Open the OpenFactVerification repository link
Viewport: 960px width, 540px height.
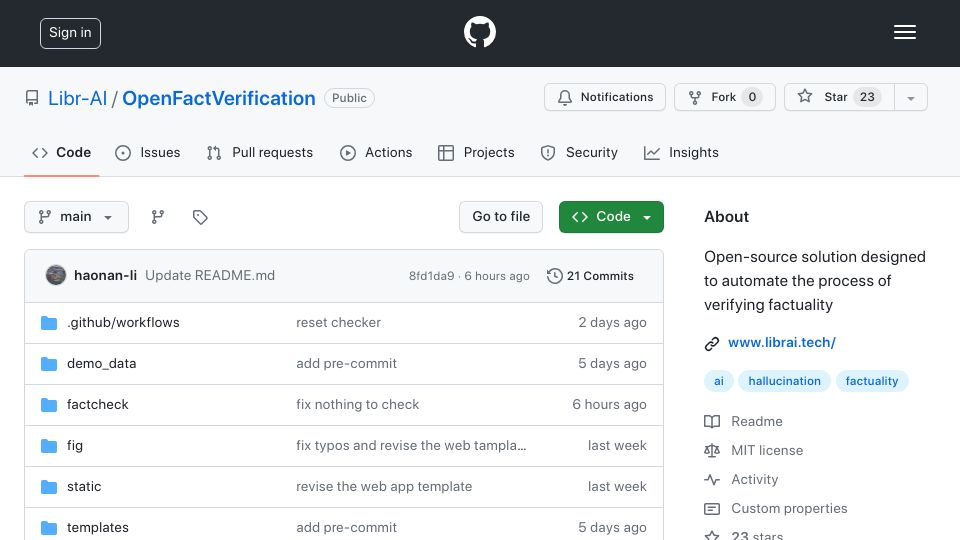pyautogui.click(x=219, y=98)
